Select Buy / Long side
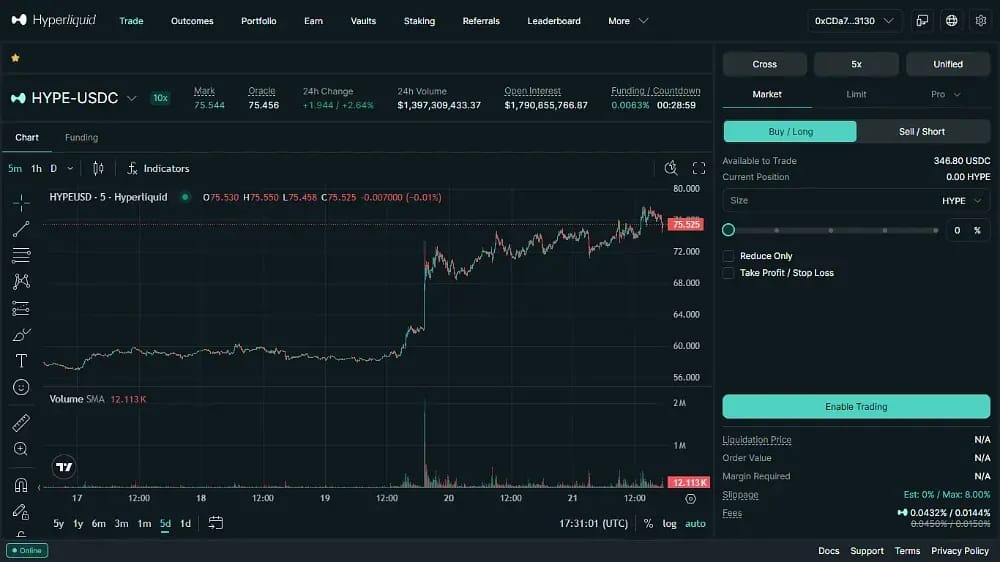Viewport: 1000px width, 562px height. click(790, 131)
